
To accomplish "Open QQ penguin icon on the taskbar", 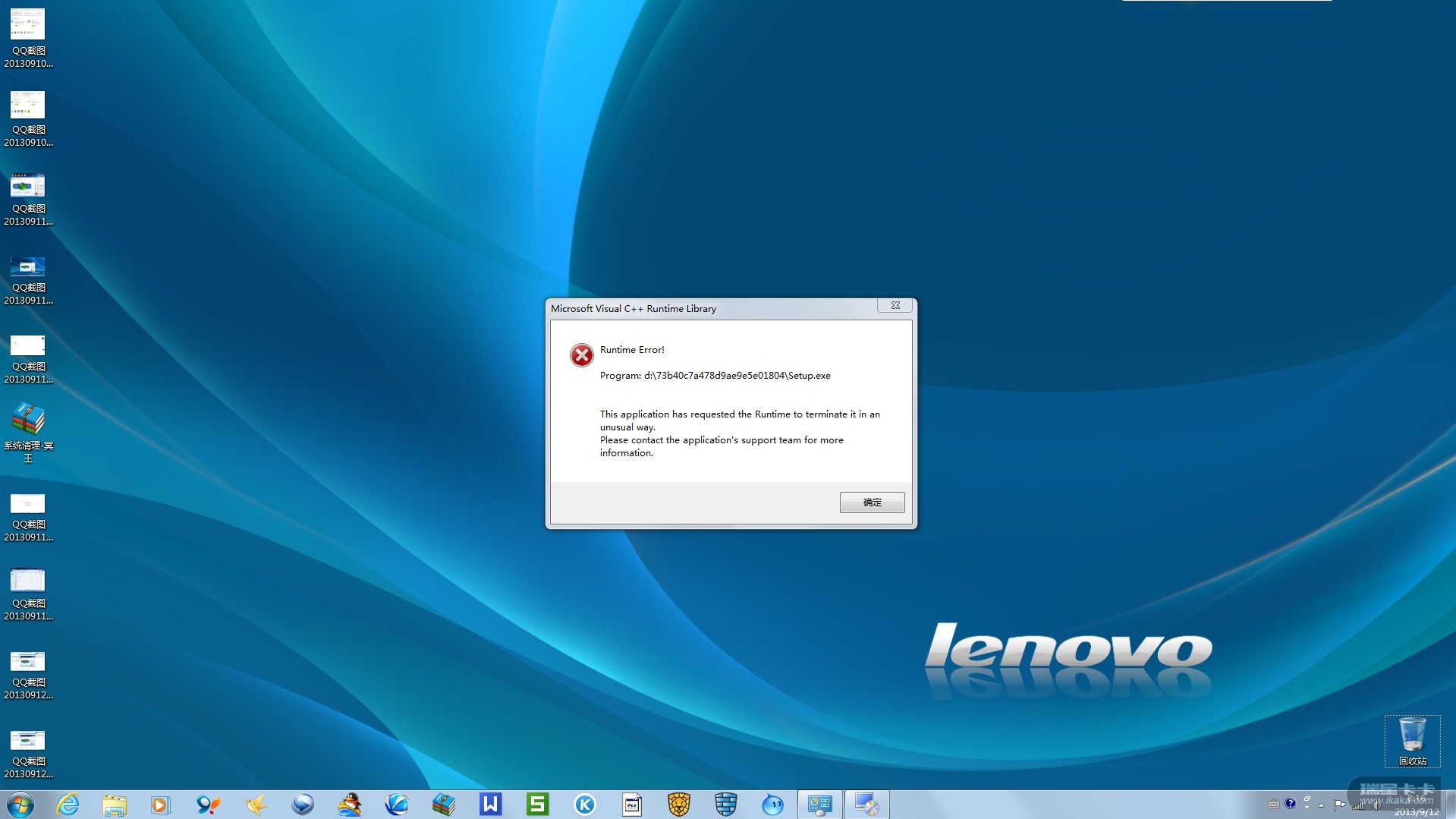I will coord(350,805).
